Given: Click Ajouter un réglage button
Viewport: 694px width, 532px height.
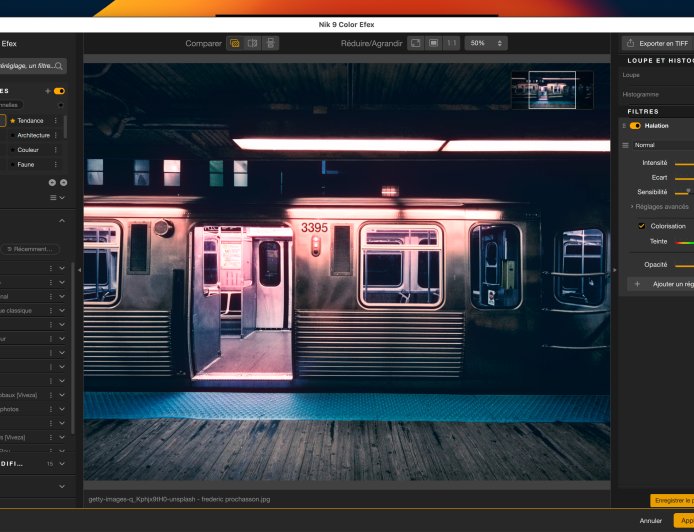Looking at the screenshot, I should click(660, 284).
